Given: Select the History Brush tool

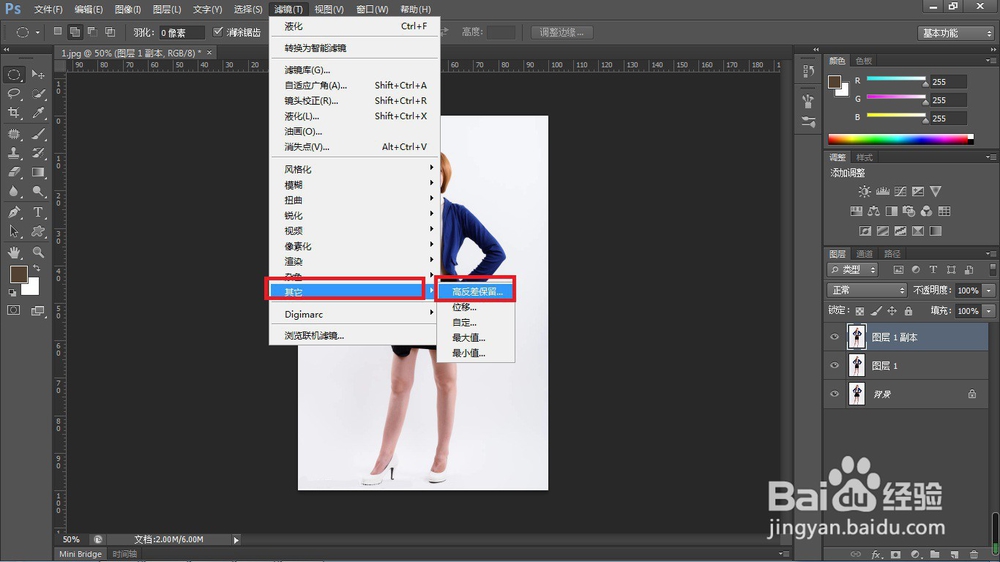Looking at the screenshot, I should click(38, 153).
